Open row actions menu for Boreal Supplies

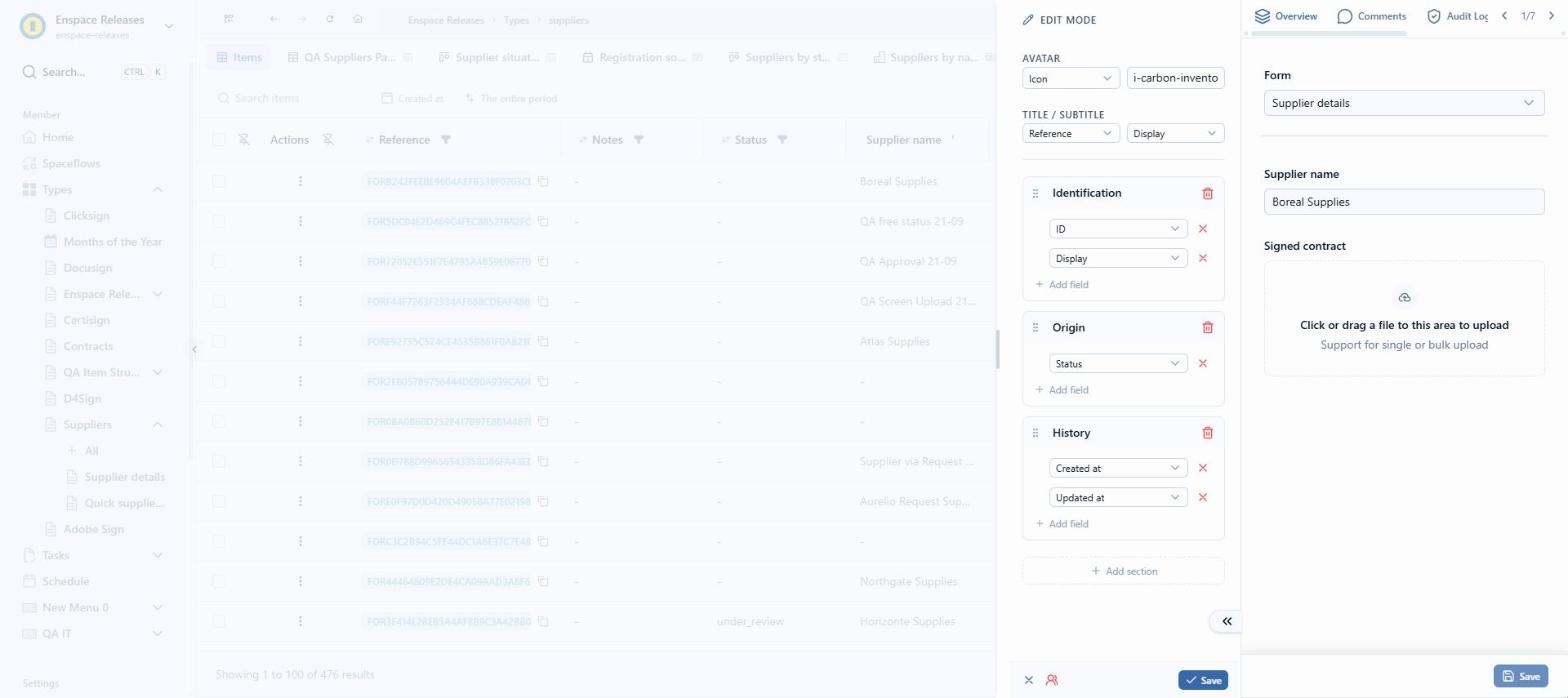(x=300, y=182)
